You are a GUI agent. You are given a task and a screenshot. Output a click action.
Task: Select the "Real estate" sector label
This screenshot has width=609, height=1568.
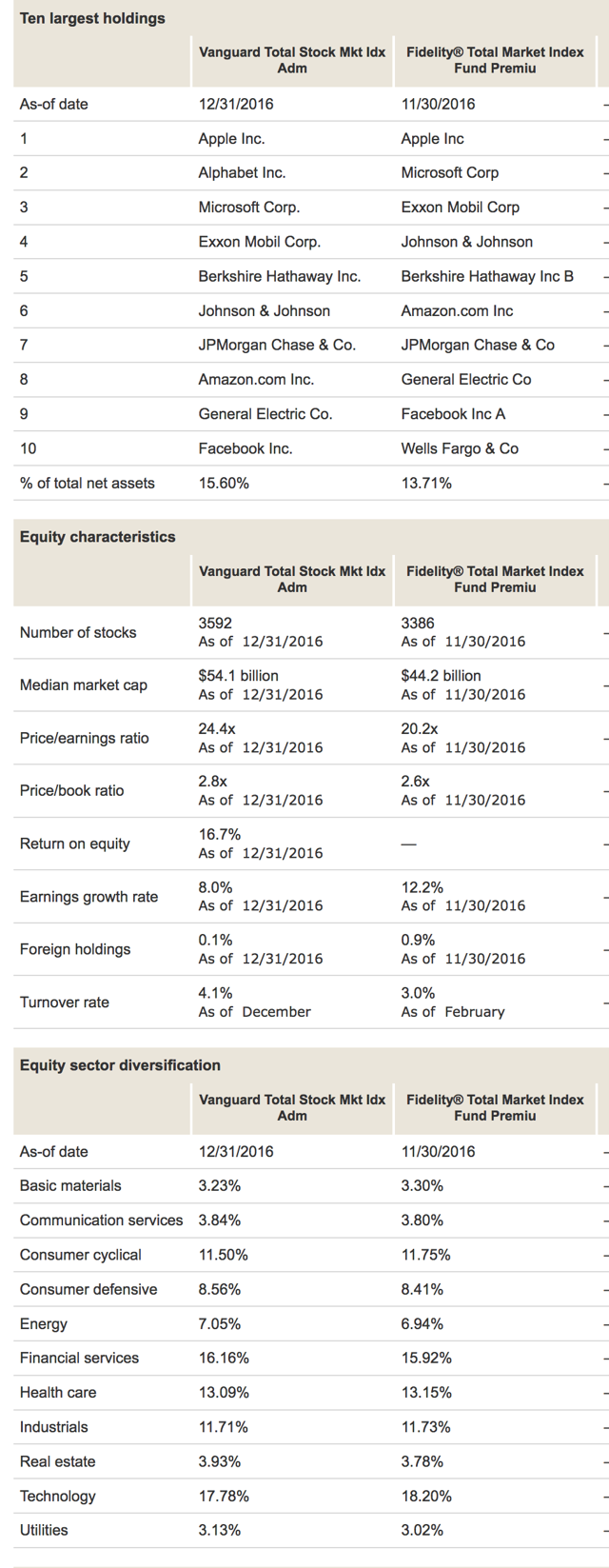click(58, 1462)
